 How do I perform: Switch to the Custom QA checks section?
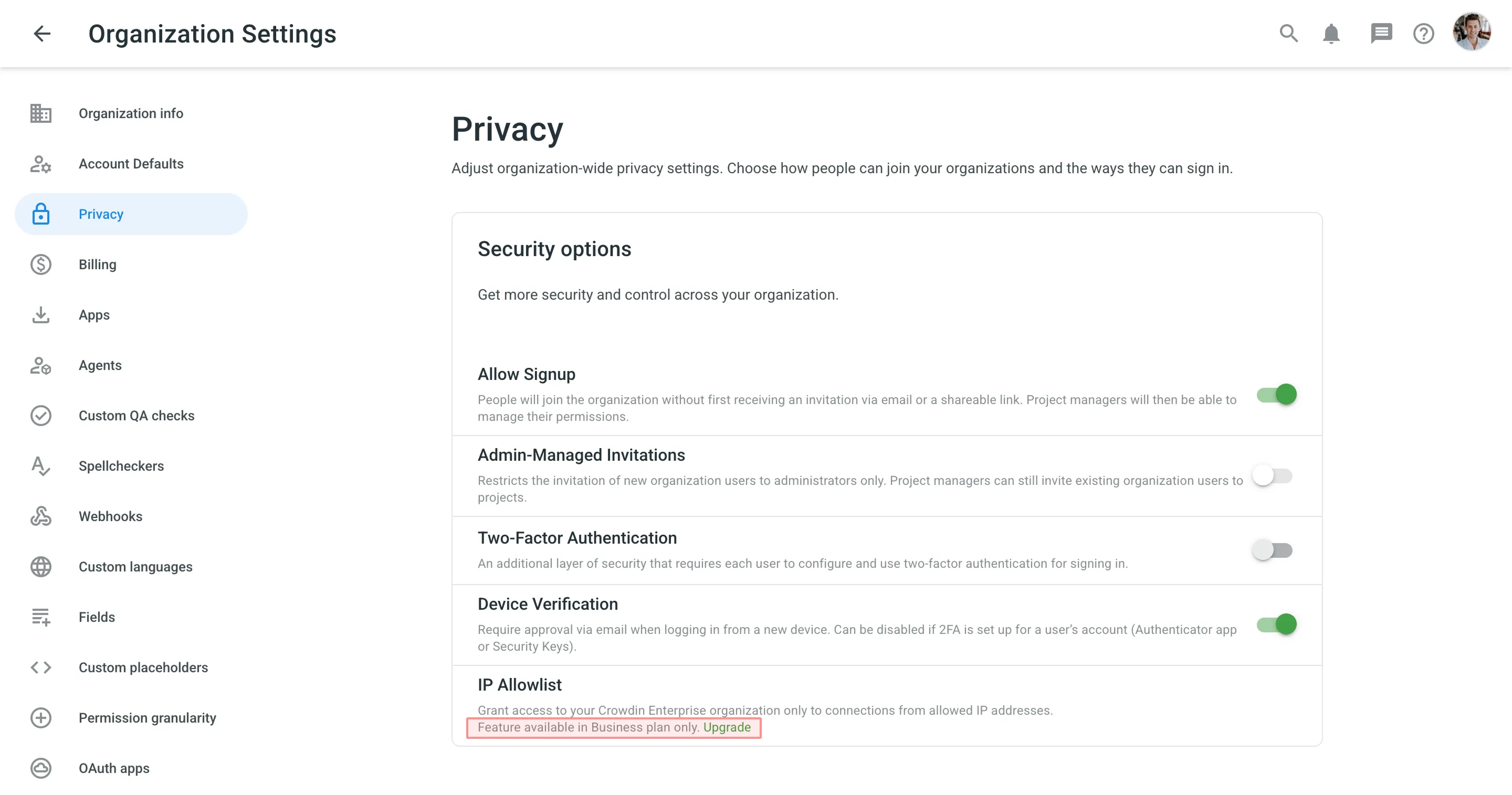tap(136, 416)
